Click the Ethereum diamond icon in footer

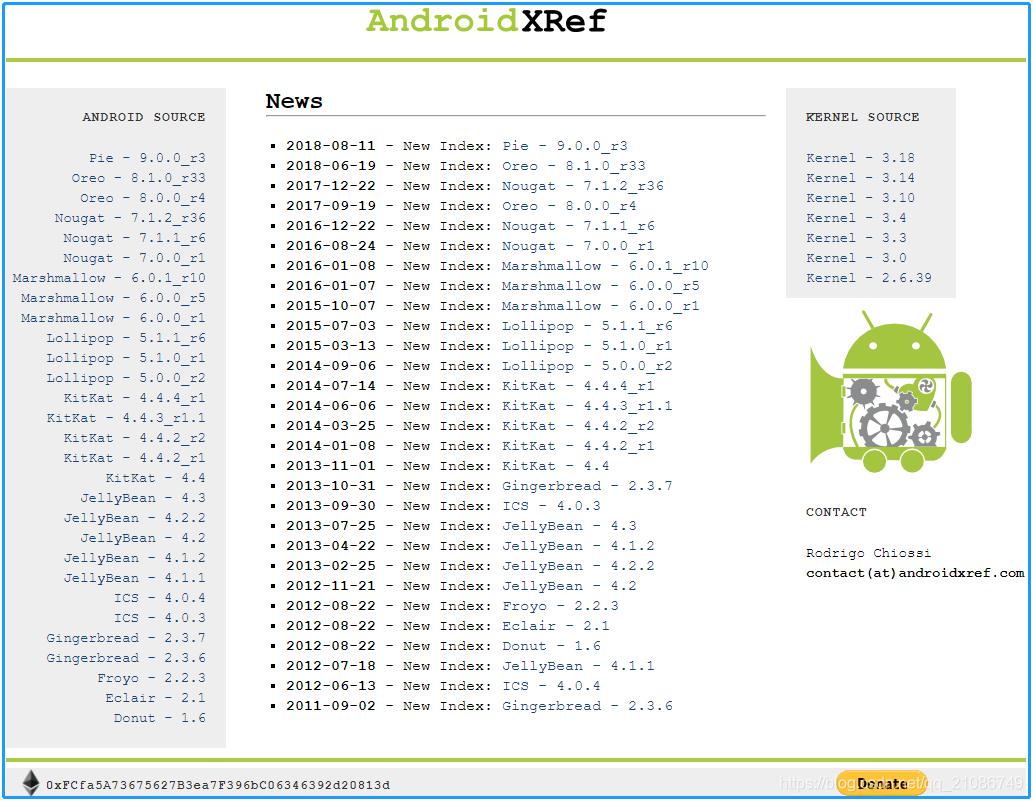[31, 782]
